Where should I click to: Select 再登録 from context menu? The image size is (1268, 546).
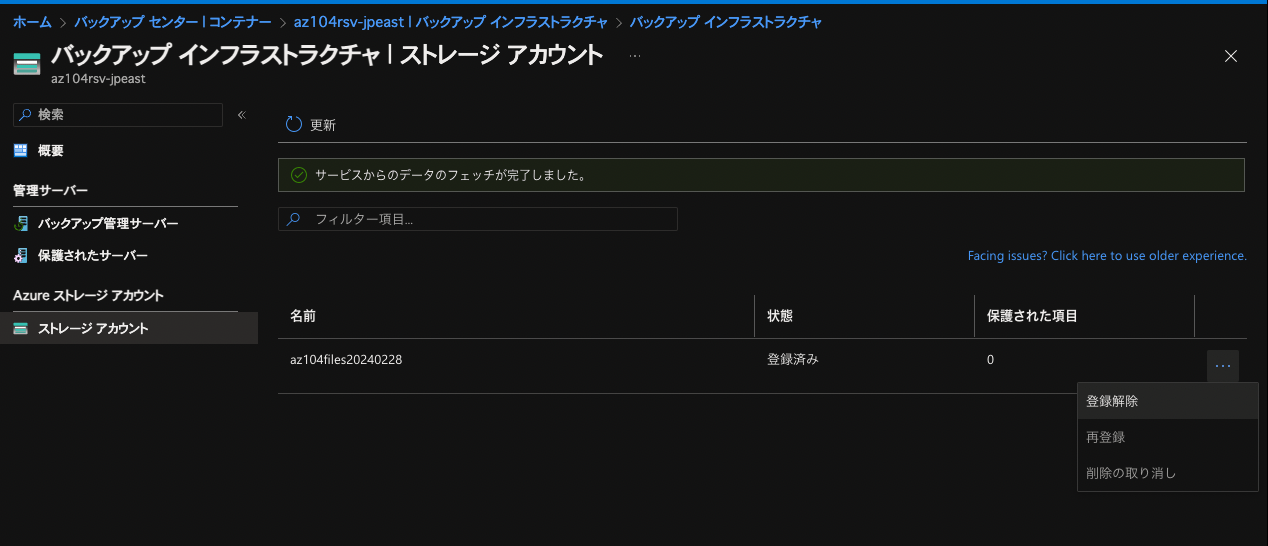1167,437
